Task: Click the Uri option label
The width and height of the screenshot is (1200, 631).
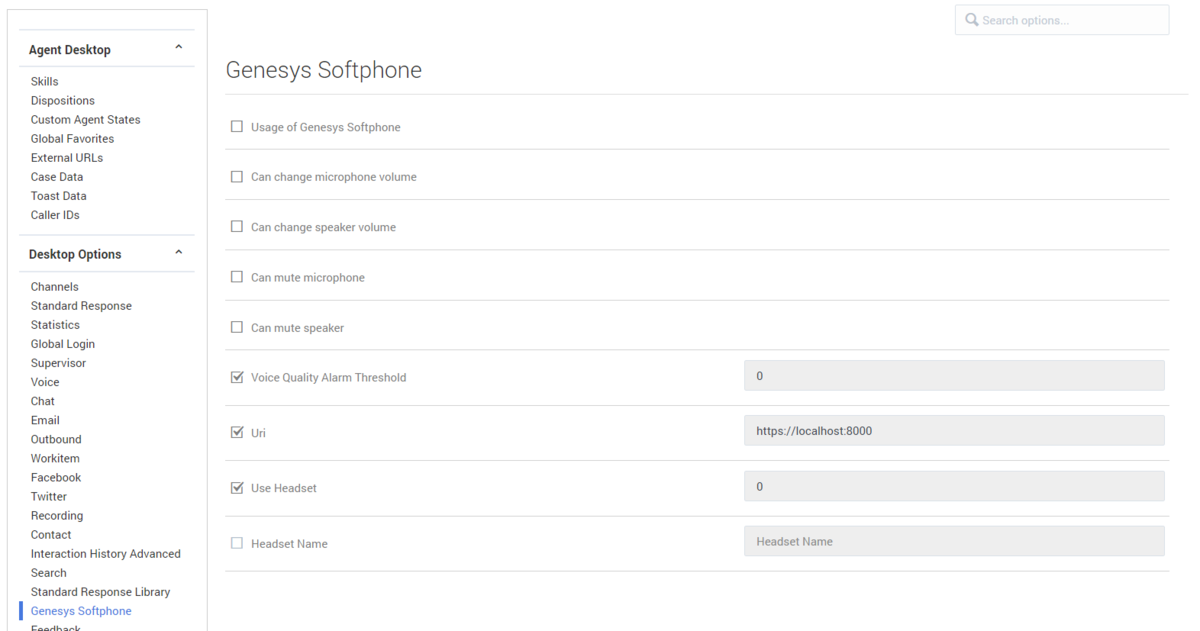Action: coord(258,434)
